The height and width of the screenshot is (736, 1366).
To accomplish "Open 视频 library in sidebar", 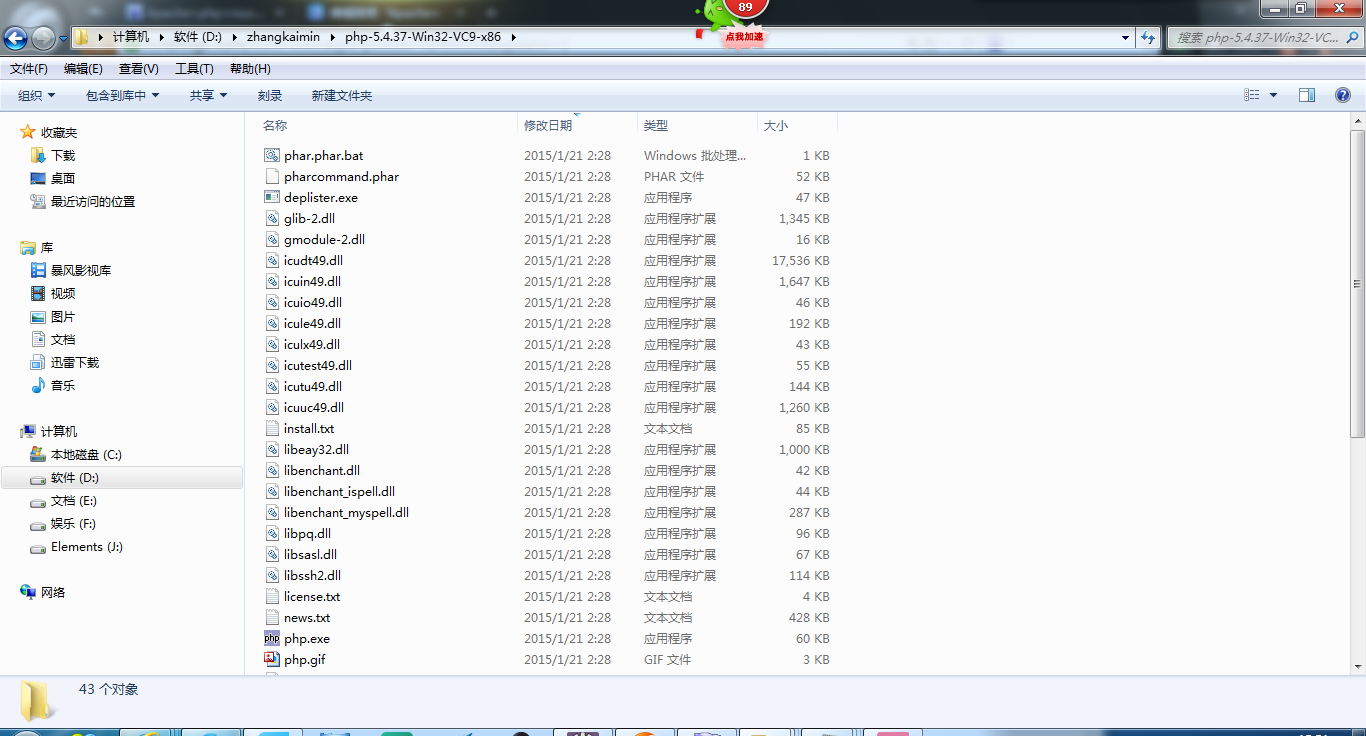I will click(x=63, y=293).
